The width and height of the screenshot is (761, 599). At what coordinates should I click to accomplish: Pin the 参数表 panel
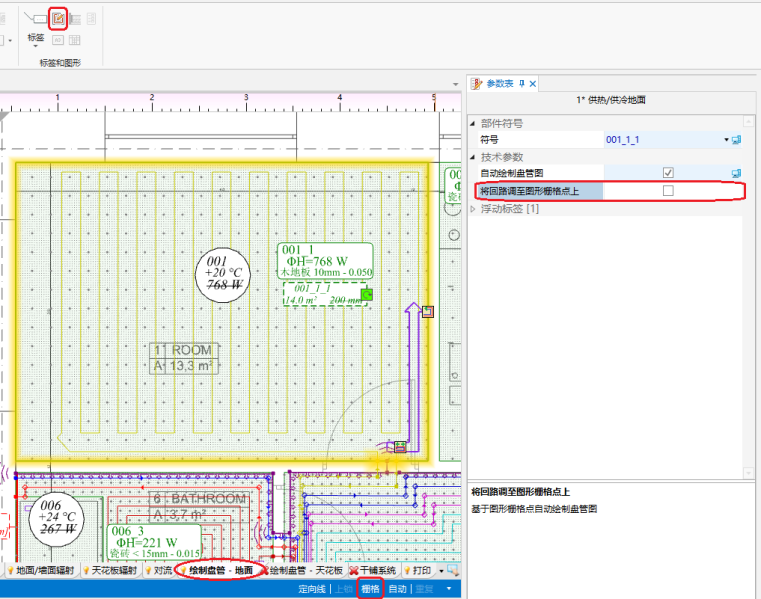point(522,83)
